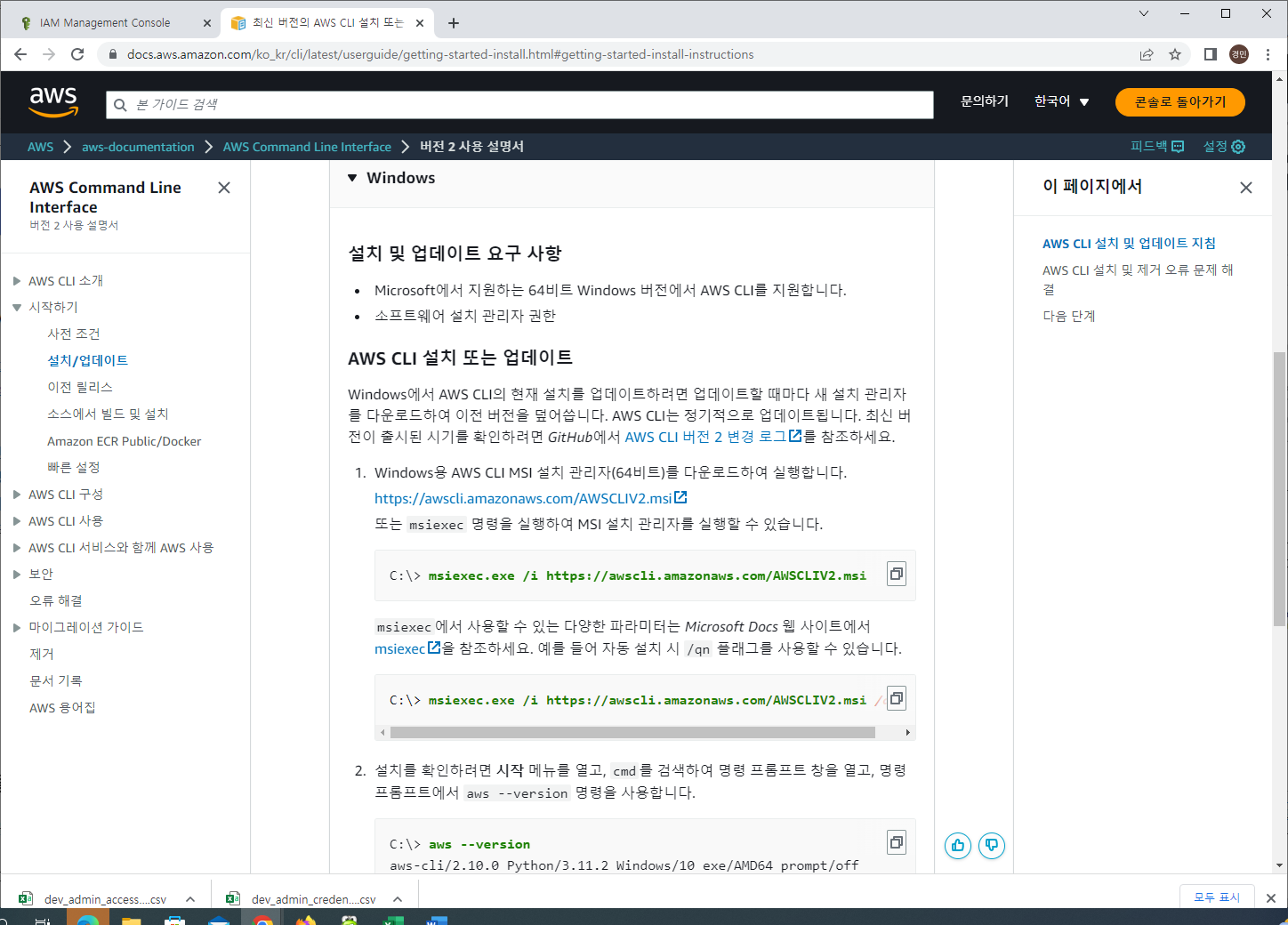Close the IAM Management Console tab
1288x925 pixels.
207,23
